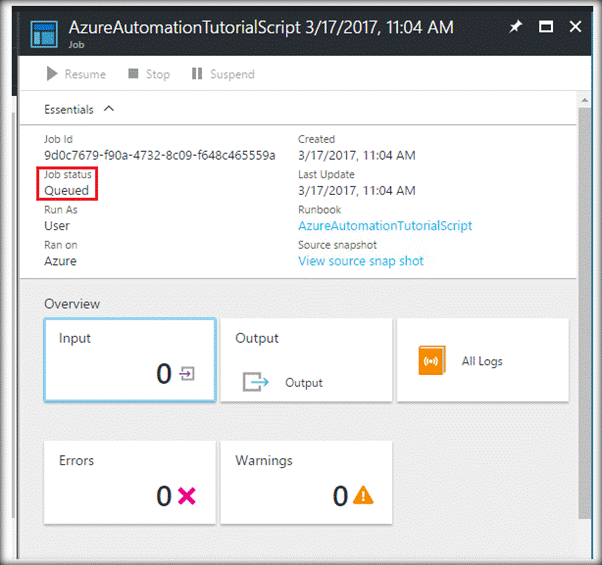Click the Created date 3/17/2017, 11:04 AM
This screenshot has height=565, width=602.
[357, 155]
